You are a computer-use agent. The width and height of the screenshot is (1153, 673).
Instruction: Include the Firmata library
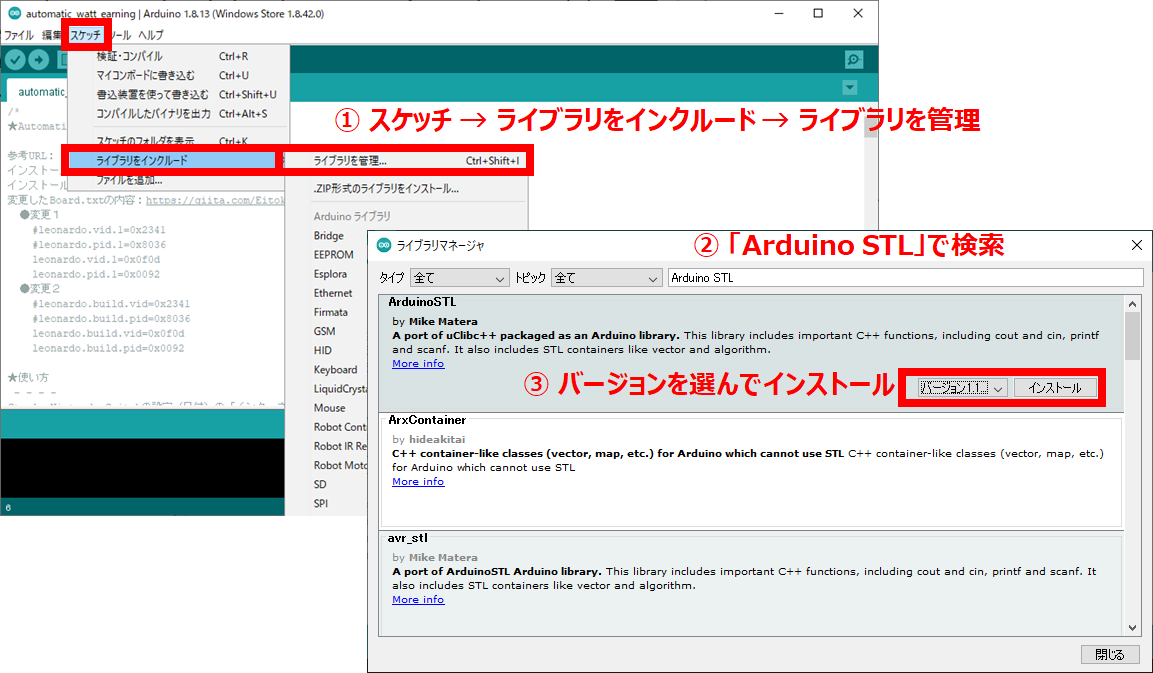[331, 312]
